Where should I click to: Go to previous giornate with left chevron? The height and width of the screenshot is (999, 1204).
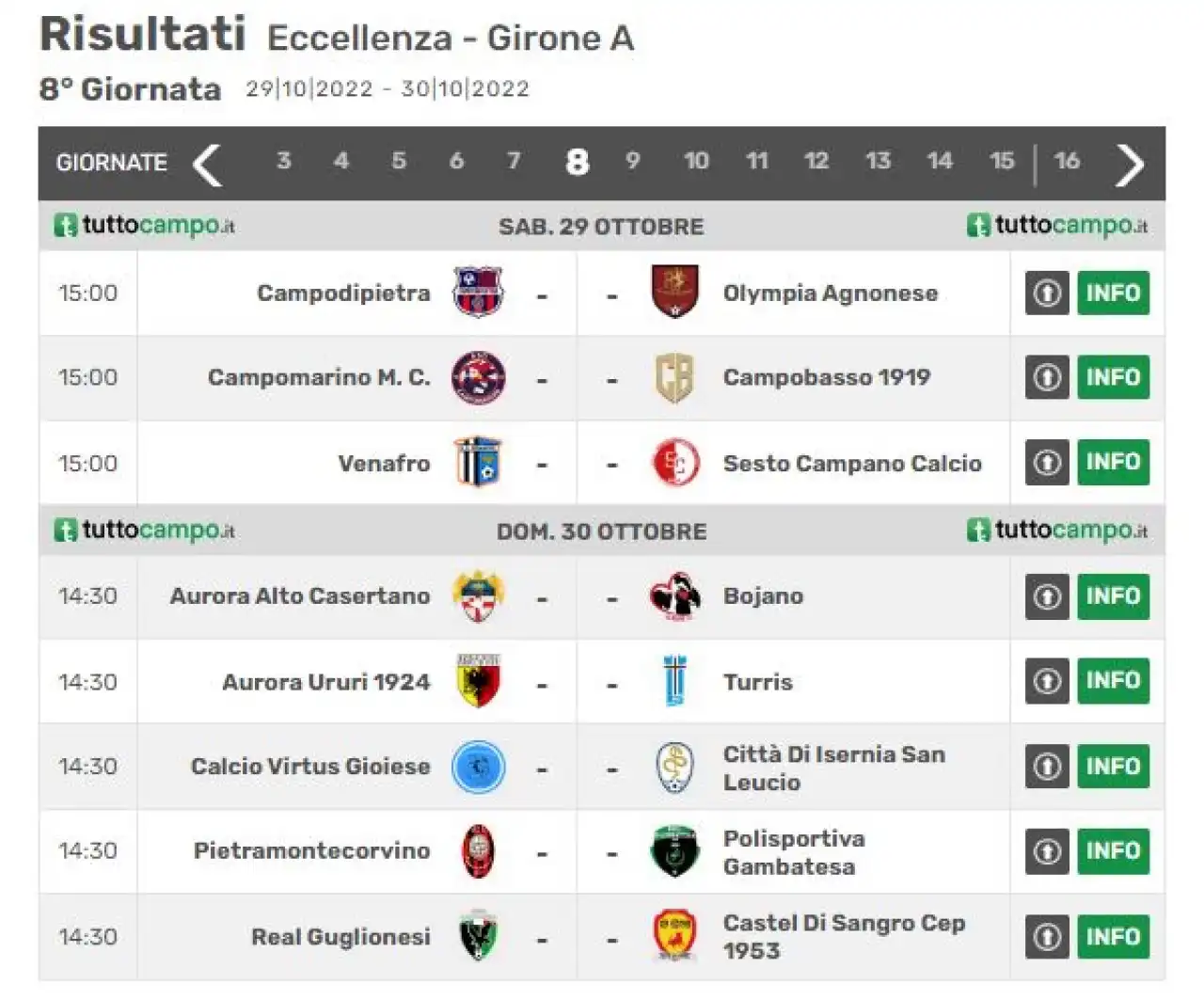207,165
